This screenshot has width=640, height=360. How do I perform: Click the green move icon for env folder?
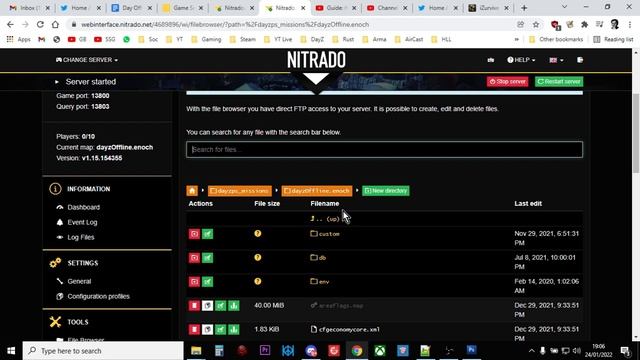click(207, 282)
